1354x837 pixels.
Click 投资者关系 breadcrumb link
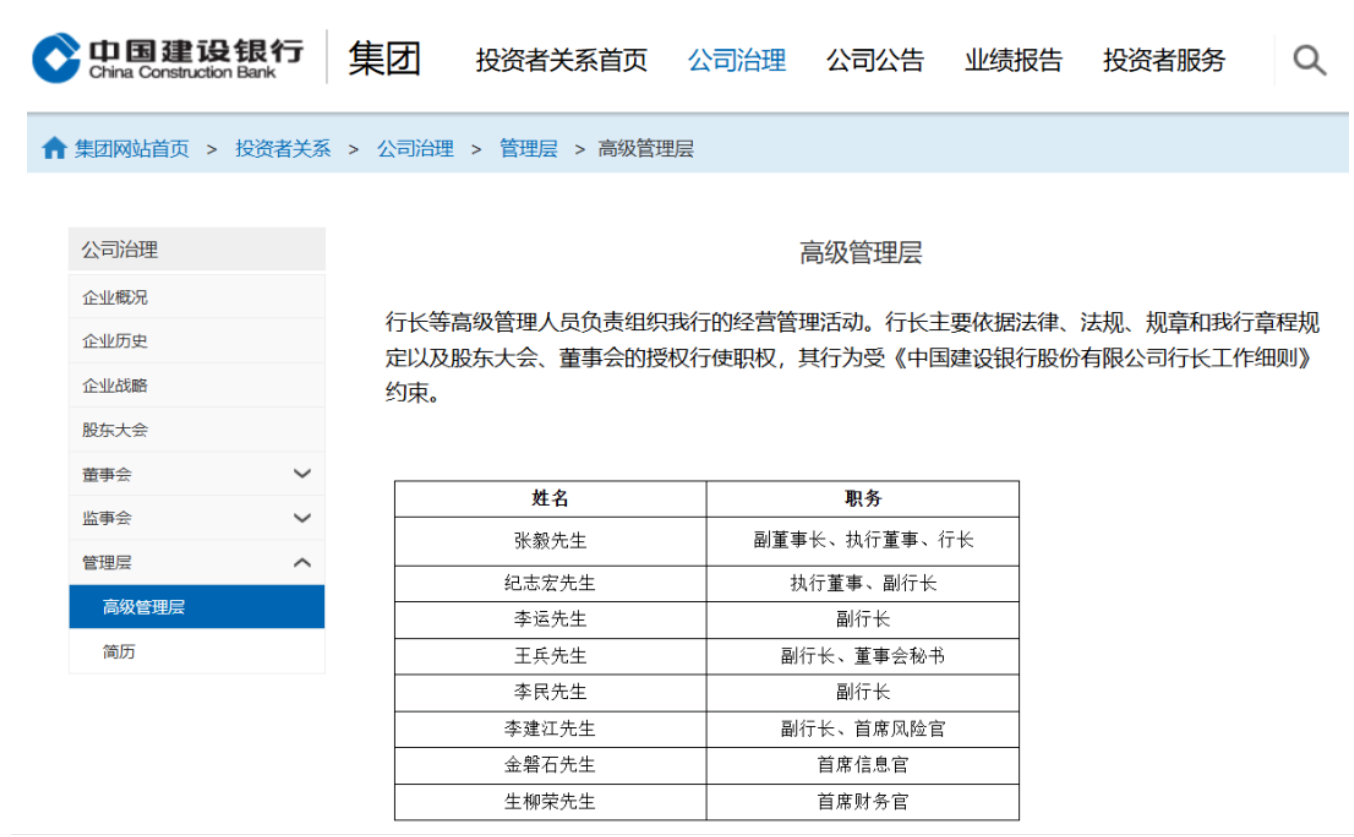(283, 149)
